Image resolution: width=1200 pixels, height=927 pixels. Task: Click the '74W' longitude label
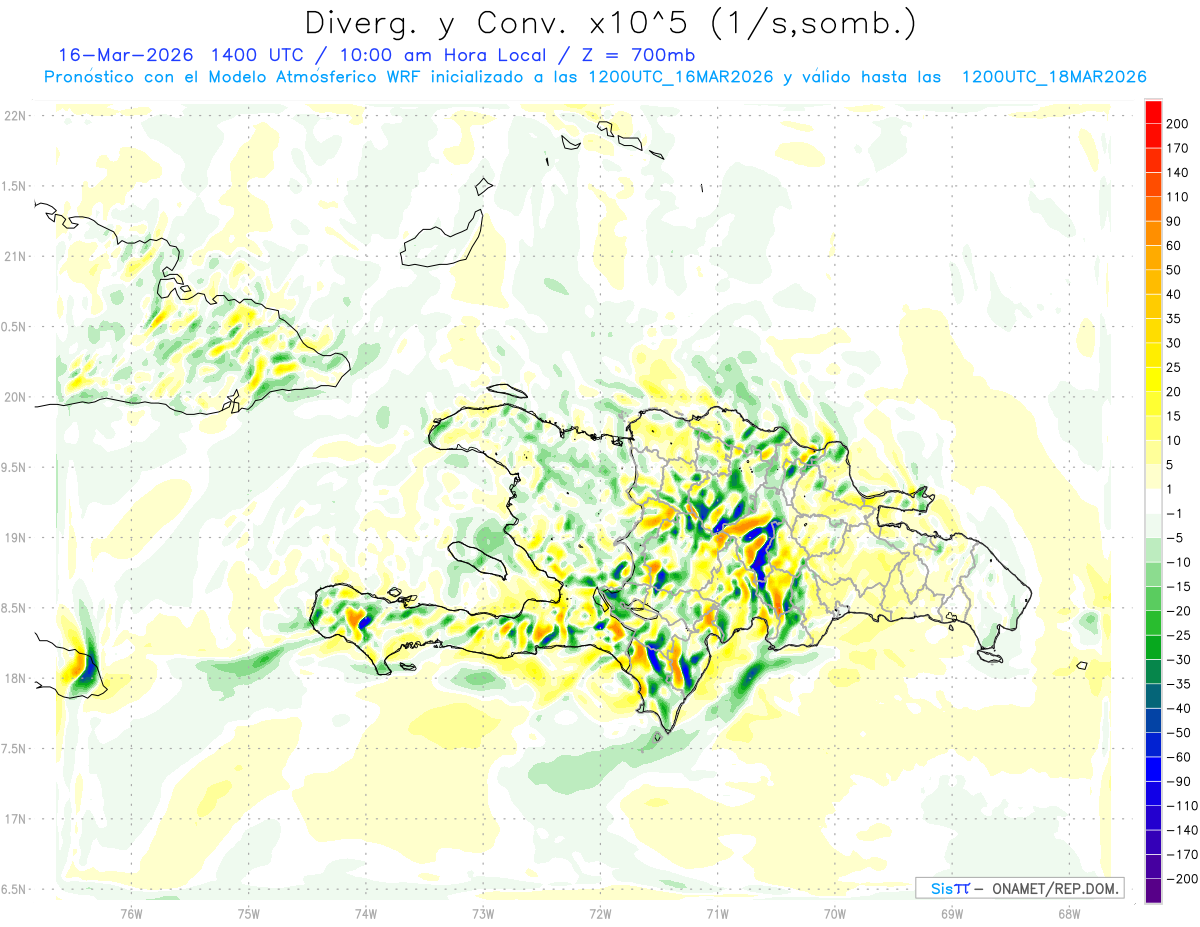click(x=365, y=913)
